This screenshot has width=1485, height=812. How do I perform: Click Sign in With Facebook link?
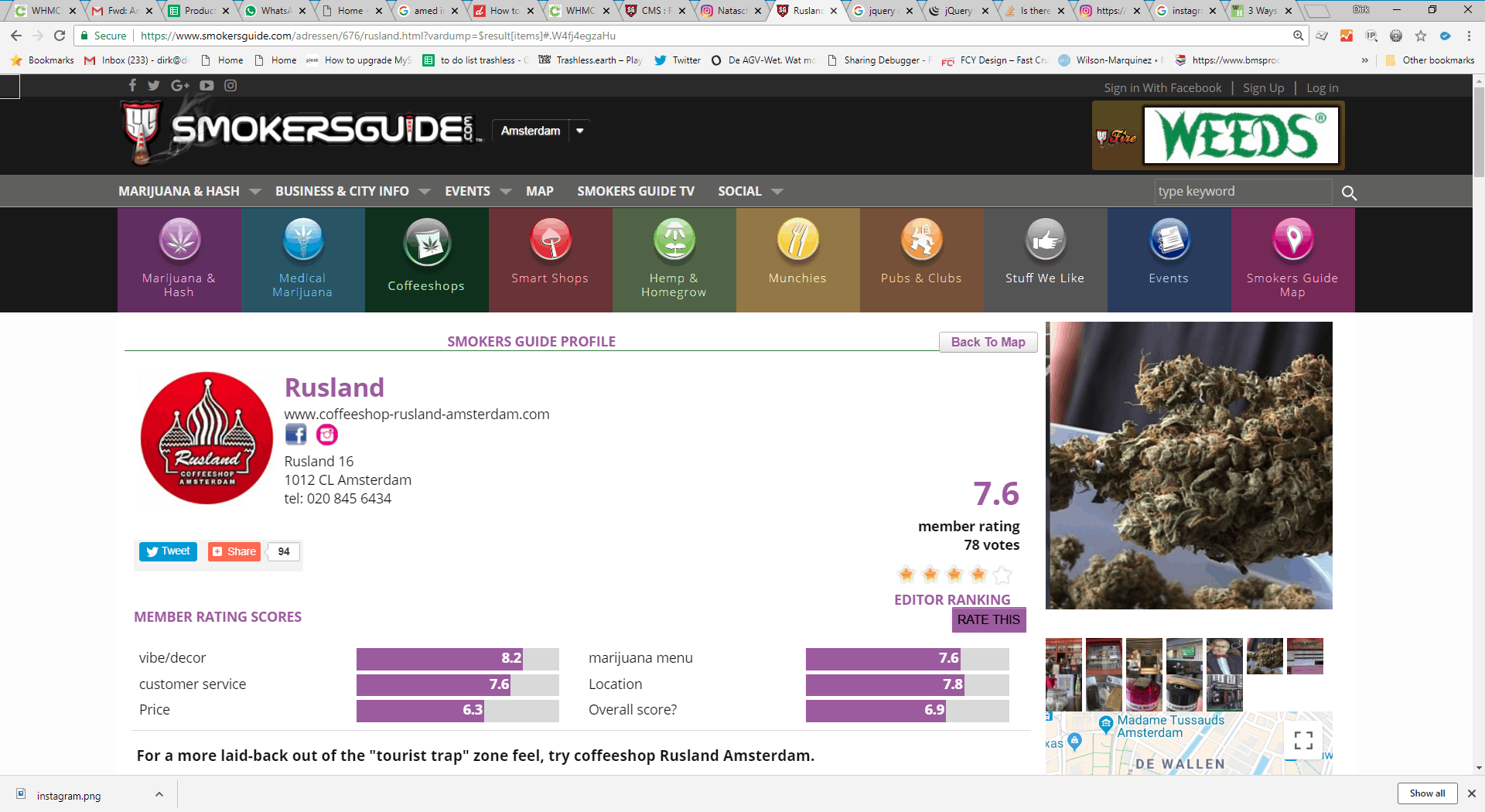coord(1162,88)
